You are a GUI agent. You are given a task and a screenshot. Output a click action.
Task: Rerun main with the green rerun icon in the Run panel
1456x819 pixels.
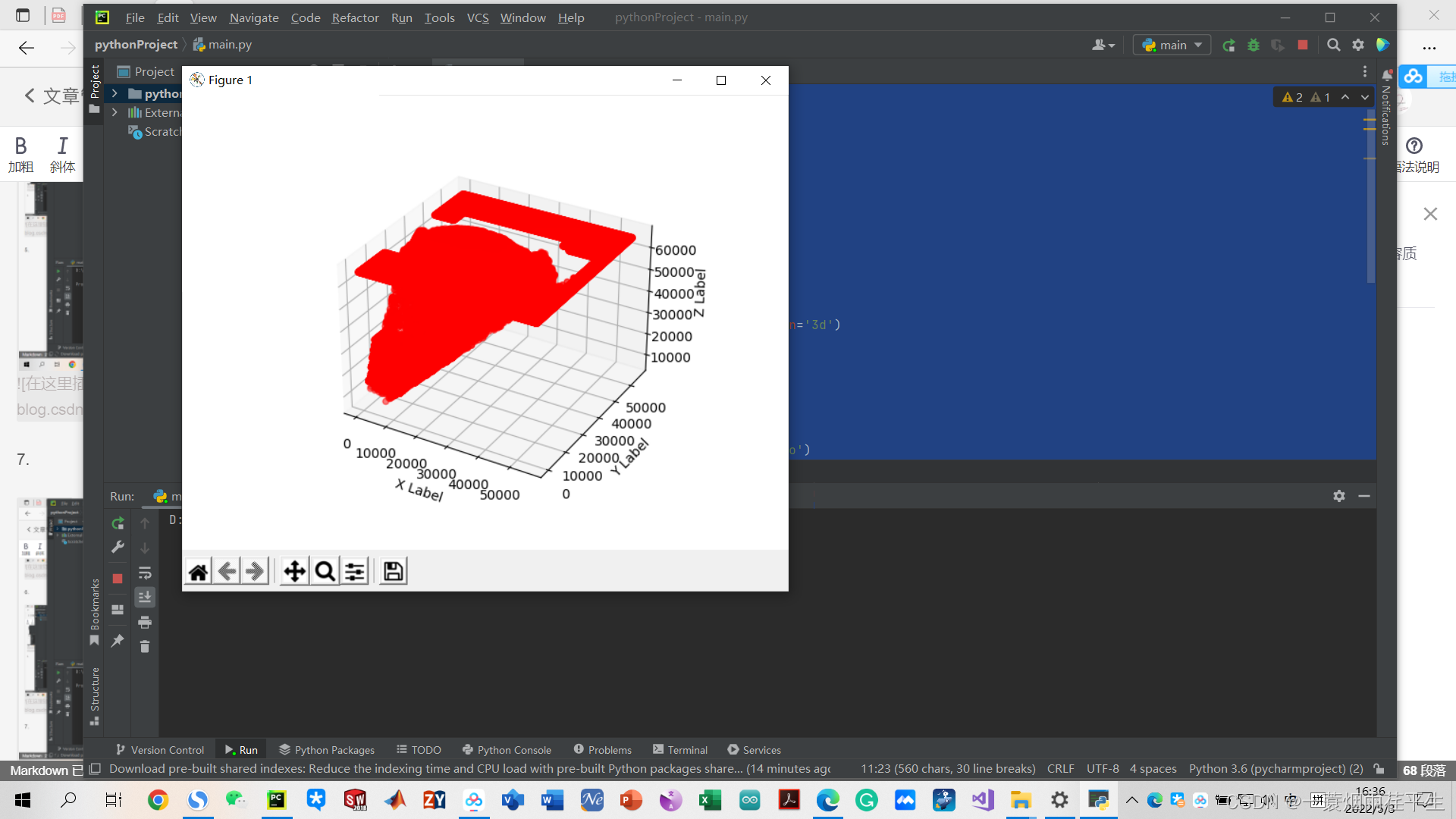click(x=118, y=523)
